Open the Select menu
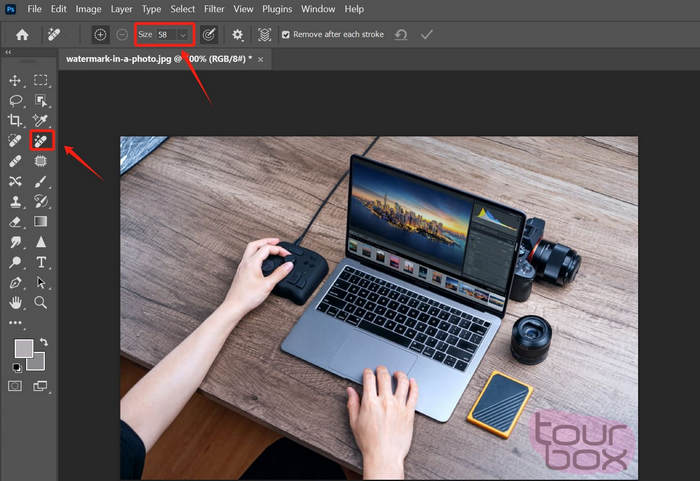 click(183, 9)
